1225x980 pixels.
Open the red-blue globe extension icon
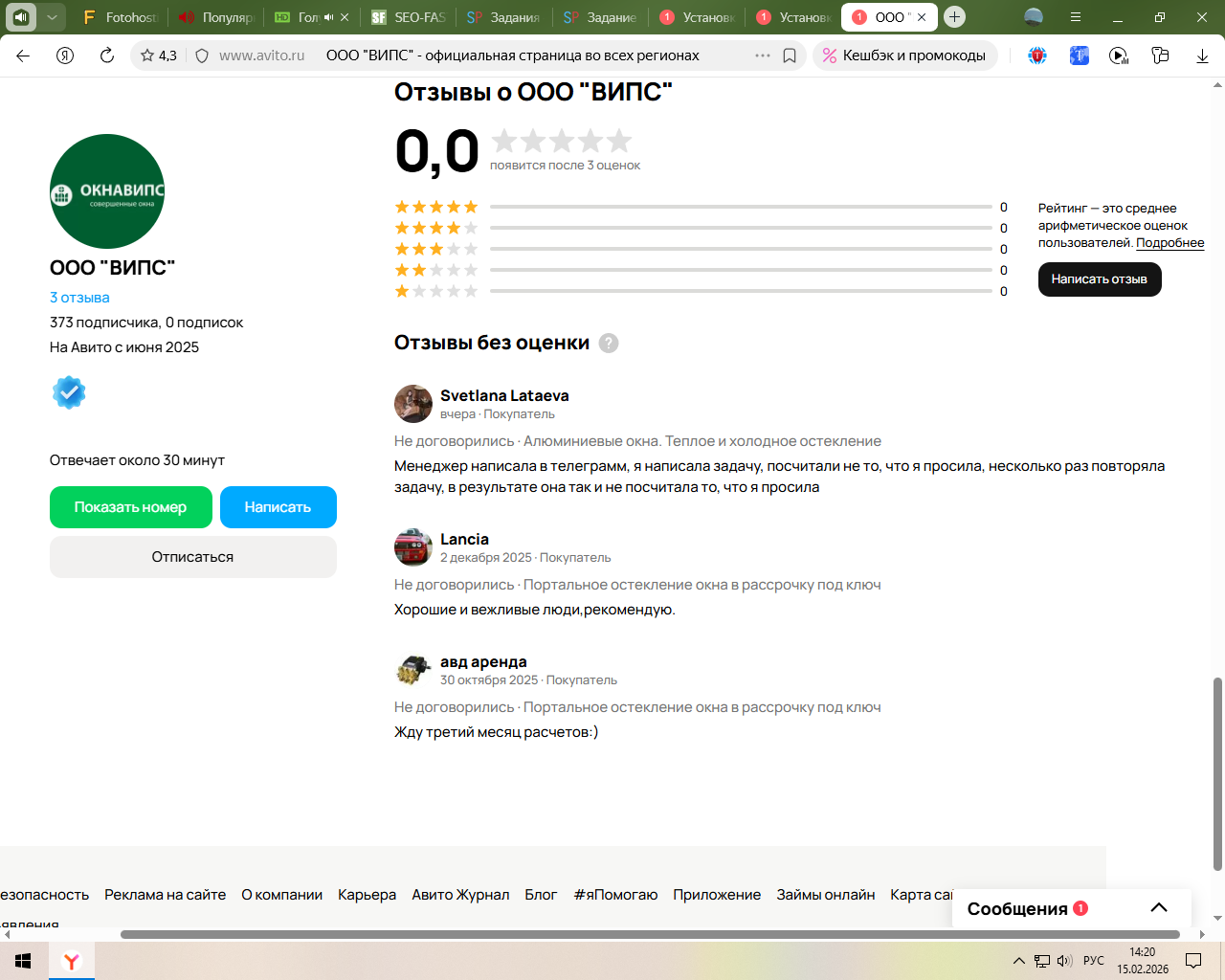(1037, 56)
